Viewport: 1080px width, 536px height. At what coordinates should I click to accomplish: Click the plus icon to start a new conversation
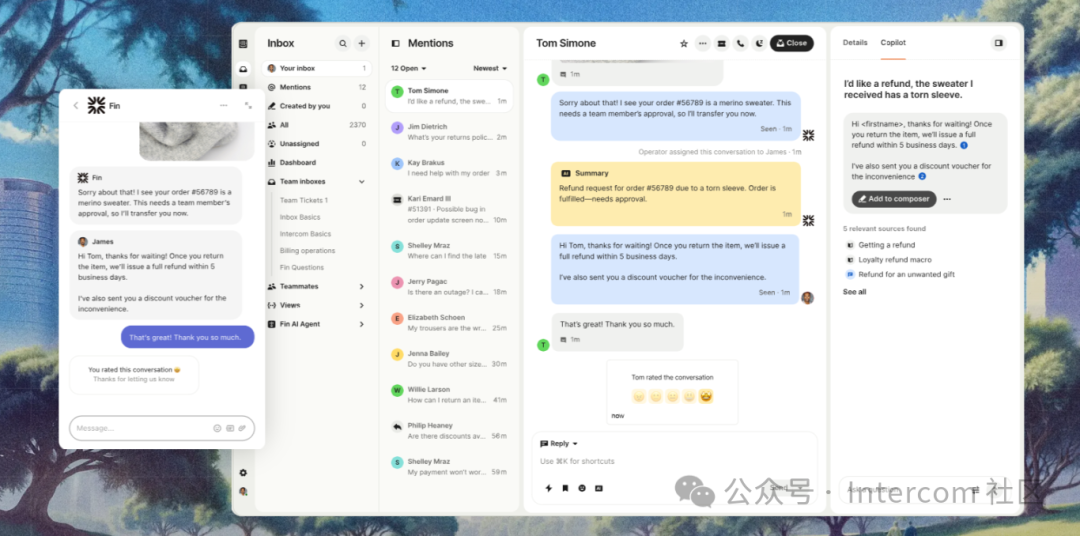click(362, 44)
